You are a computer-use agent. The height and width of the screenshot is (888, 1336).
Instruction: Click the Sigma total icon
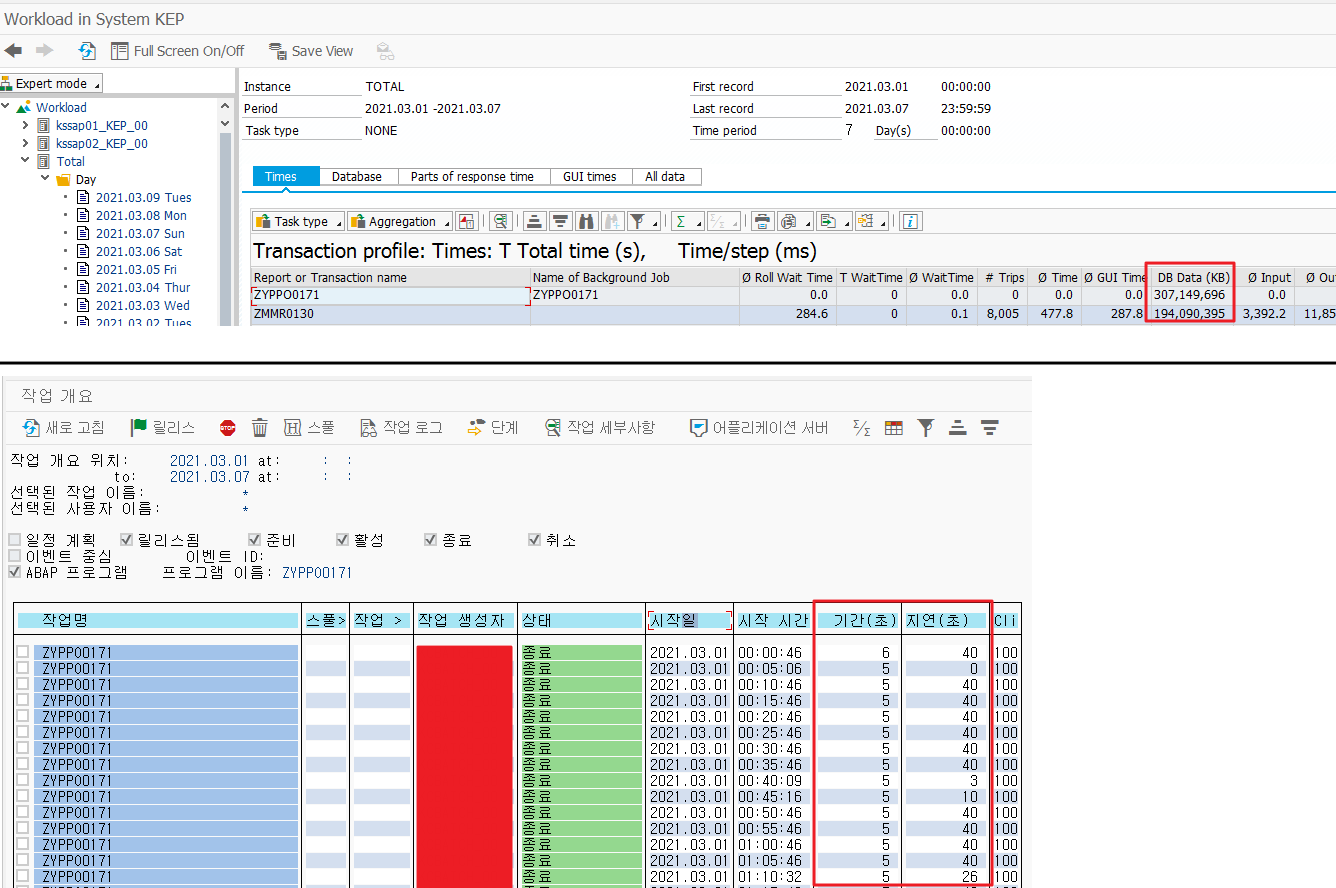tap(680, 221)
